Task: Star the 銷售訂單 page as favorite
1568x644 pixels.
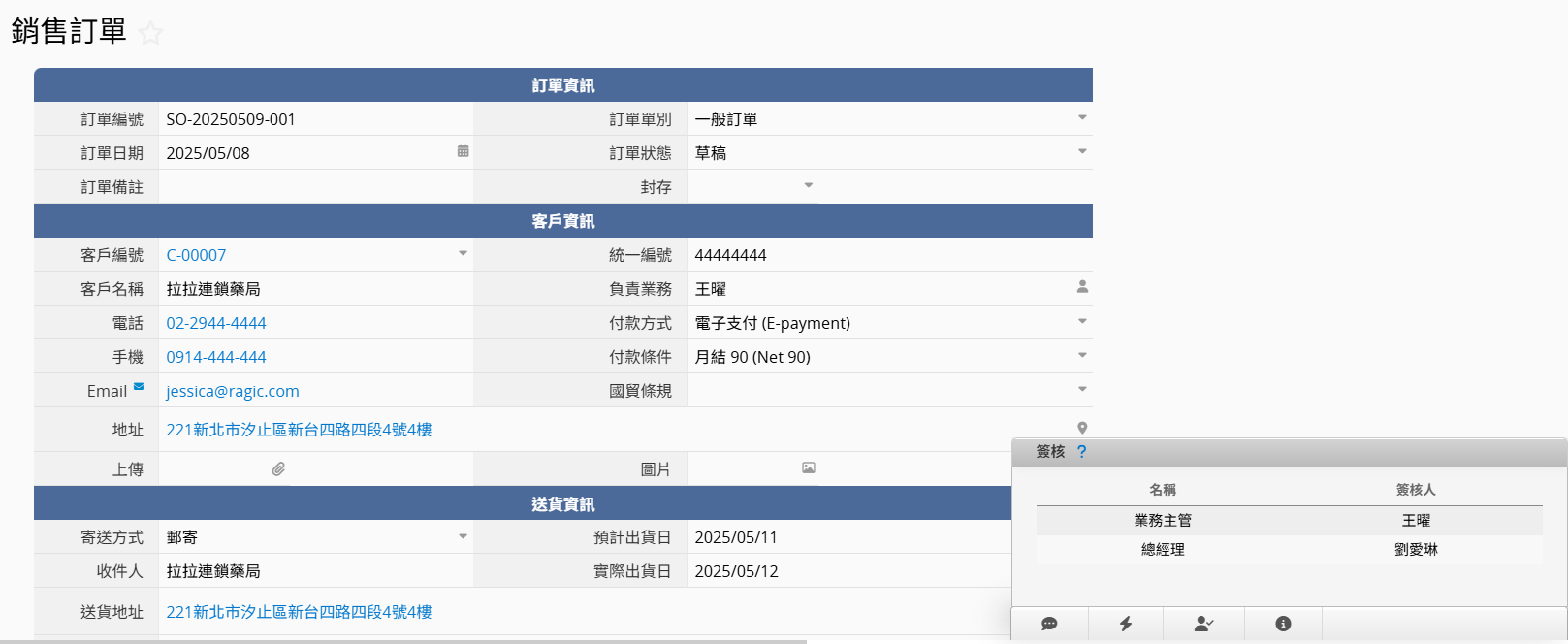Action: click(150, 33)
